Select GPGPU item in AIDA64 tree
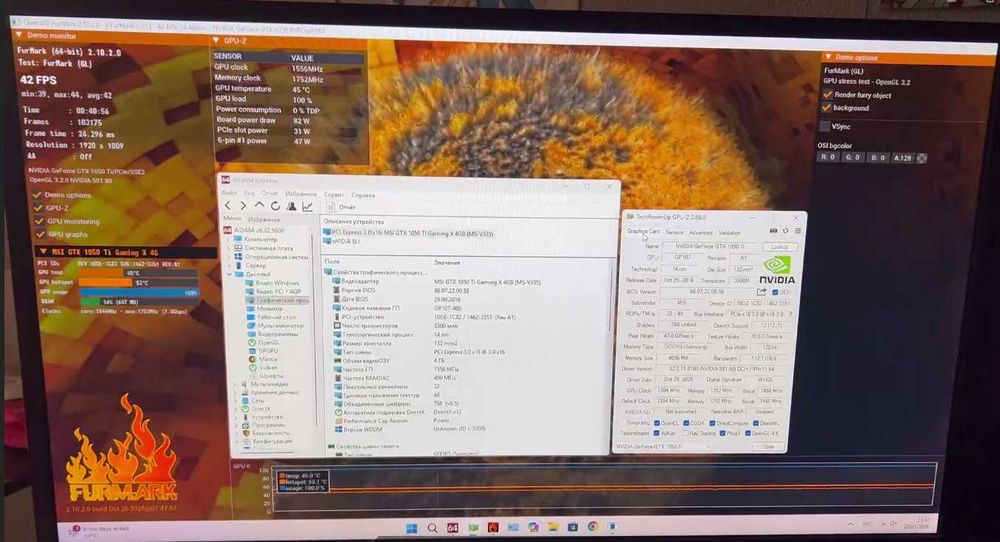1000x542 pixels. 263,351
